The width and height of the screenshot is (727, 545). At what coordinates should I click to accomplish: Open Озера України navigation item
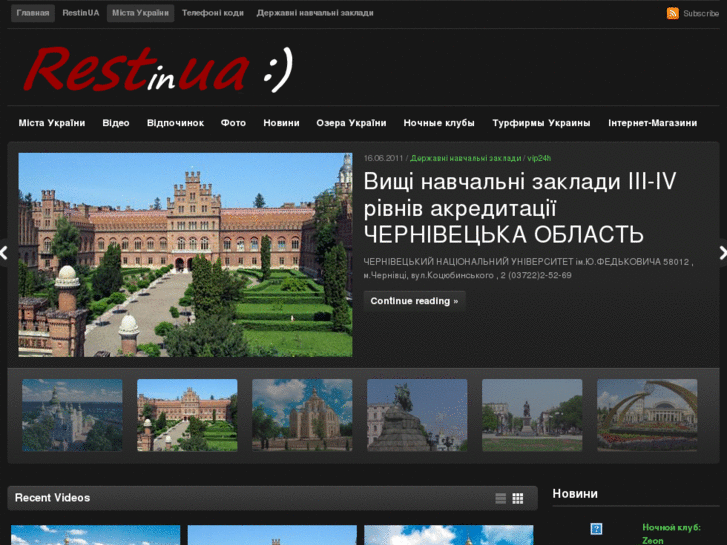pyautogui.click(x=351, y=123)
